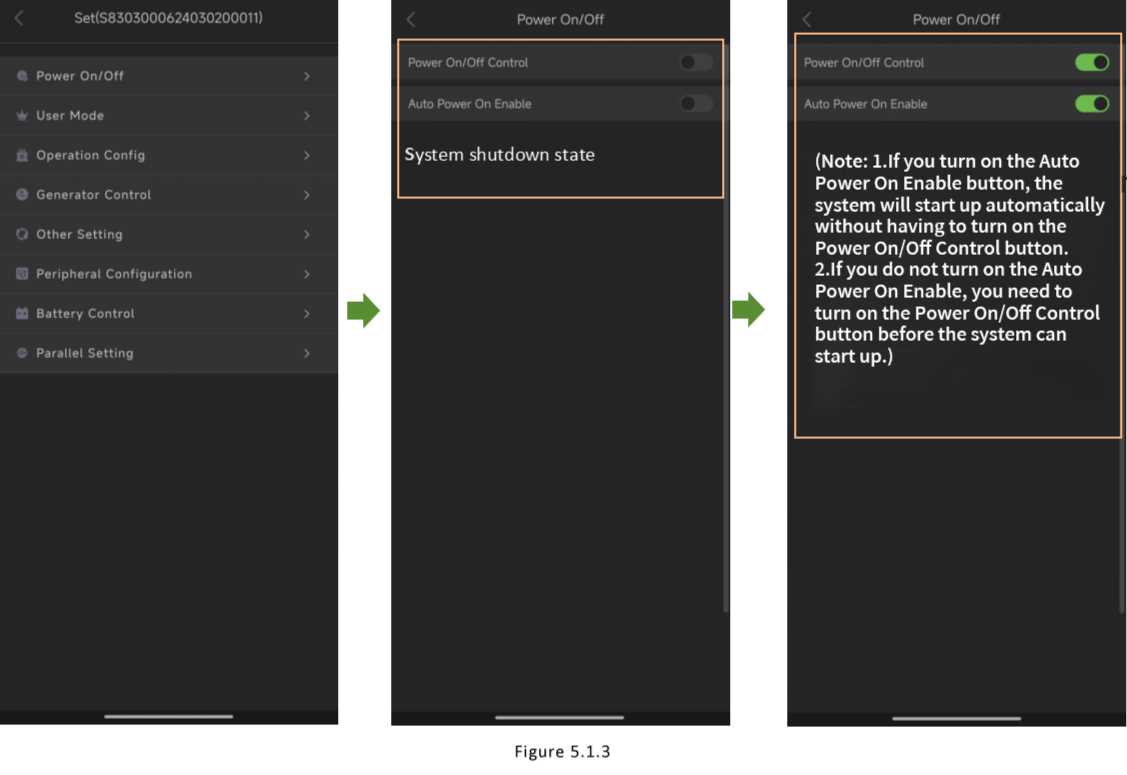
Task: Enable the switched-off Power On/Off Control toggle
Action: point(696,62)
